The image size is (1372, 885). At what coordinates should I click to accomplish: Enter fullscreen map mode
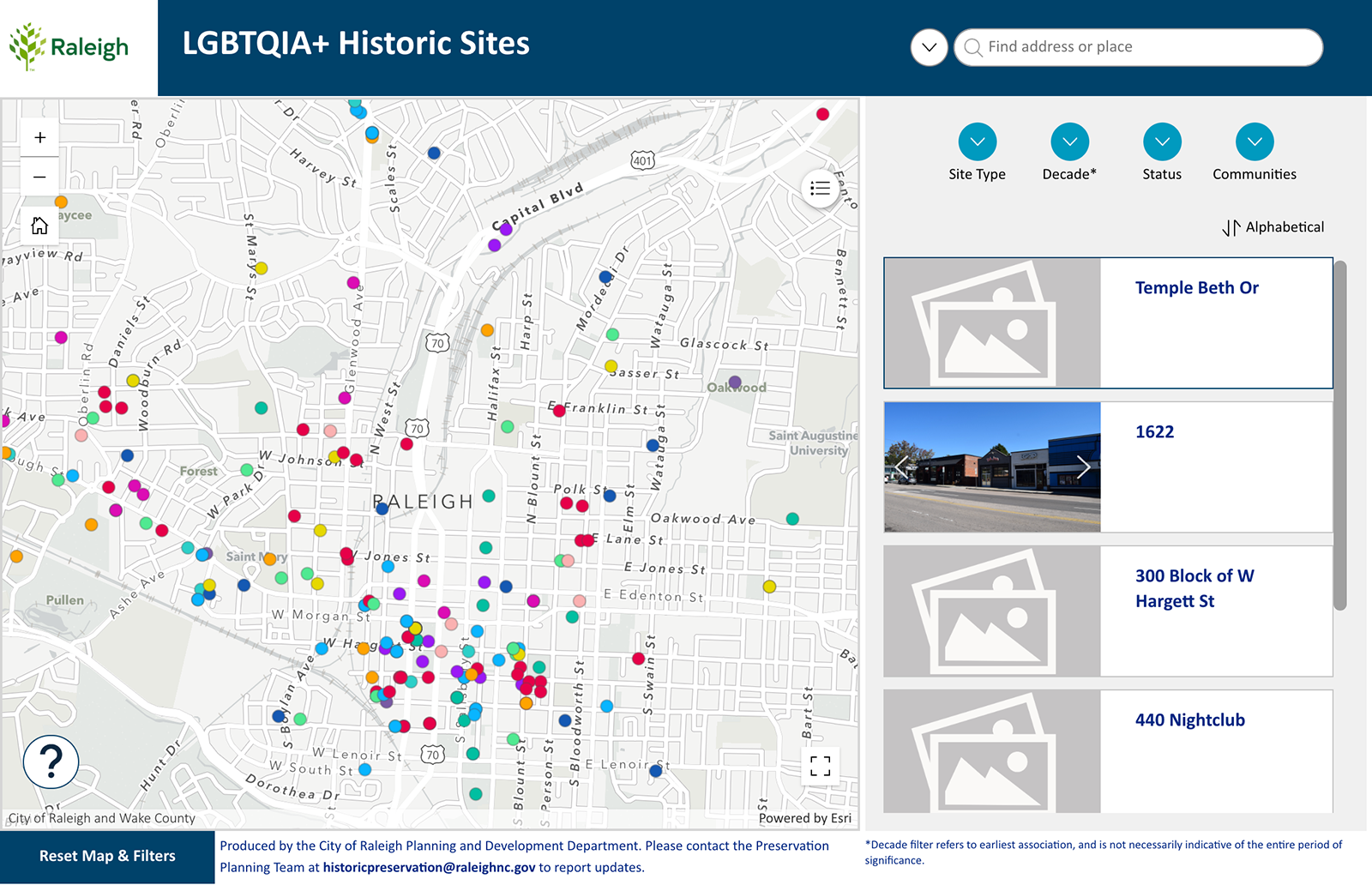tap(819, 766)
